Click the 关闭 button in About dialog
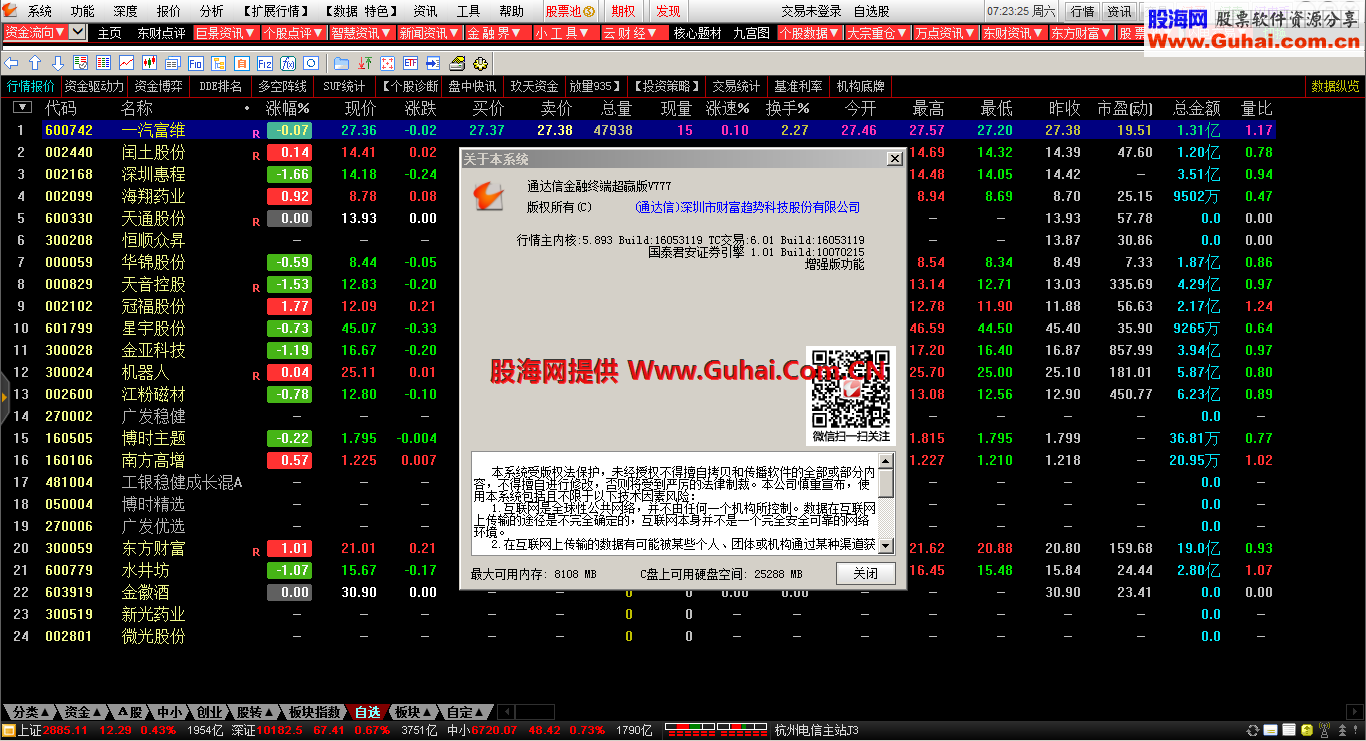This screenshot has width=1366, height=741. coord(865,573)
